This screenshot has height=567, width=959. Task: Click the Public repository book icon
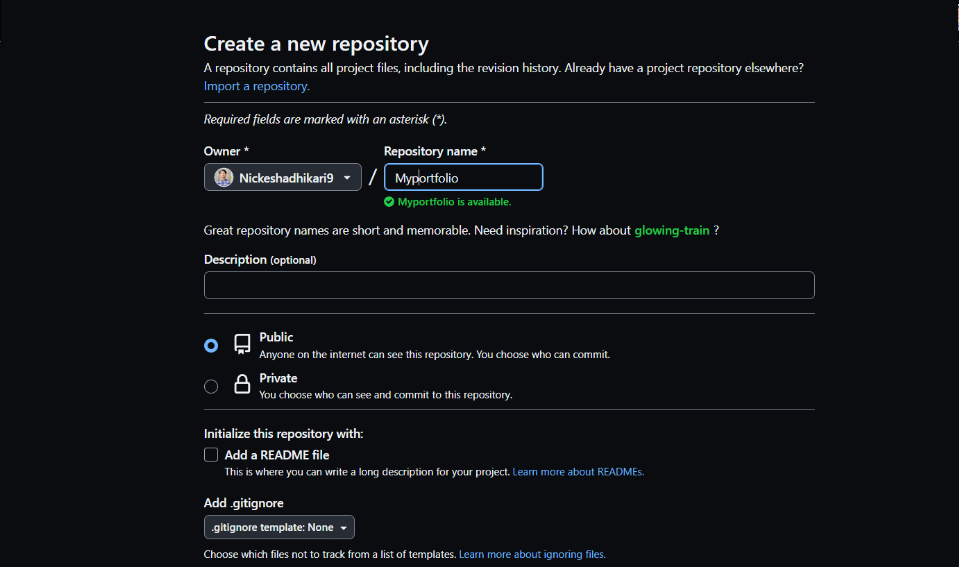(x=242, y=344)
